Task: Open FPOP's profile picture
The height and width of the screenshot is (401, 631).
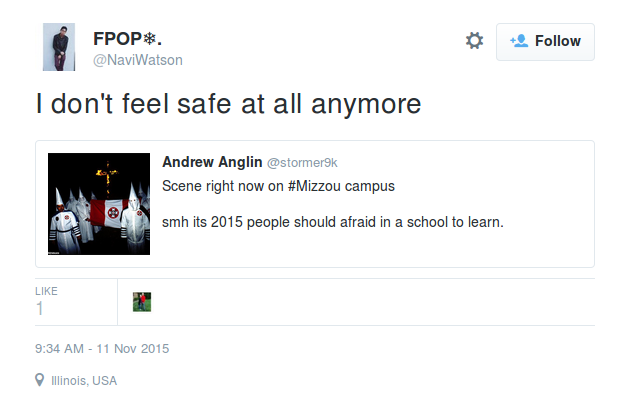Action: pyautogui.click(x=59, y=47)
